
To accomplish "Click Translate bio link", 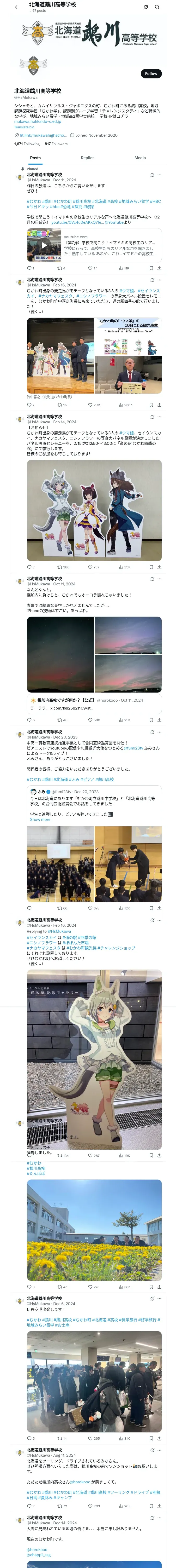I will [25, 127].
